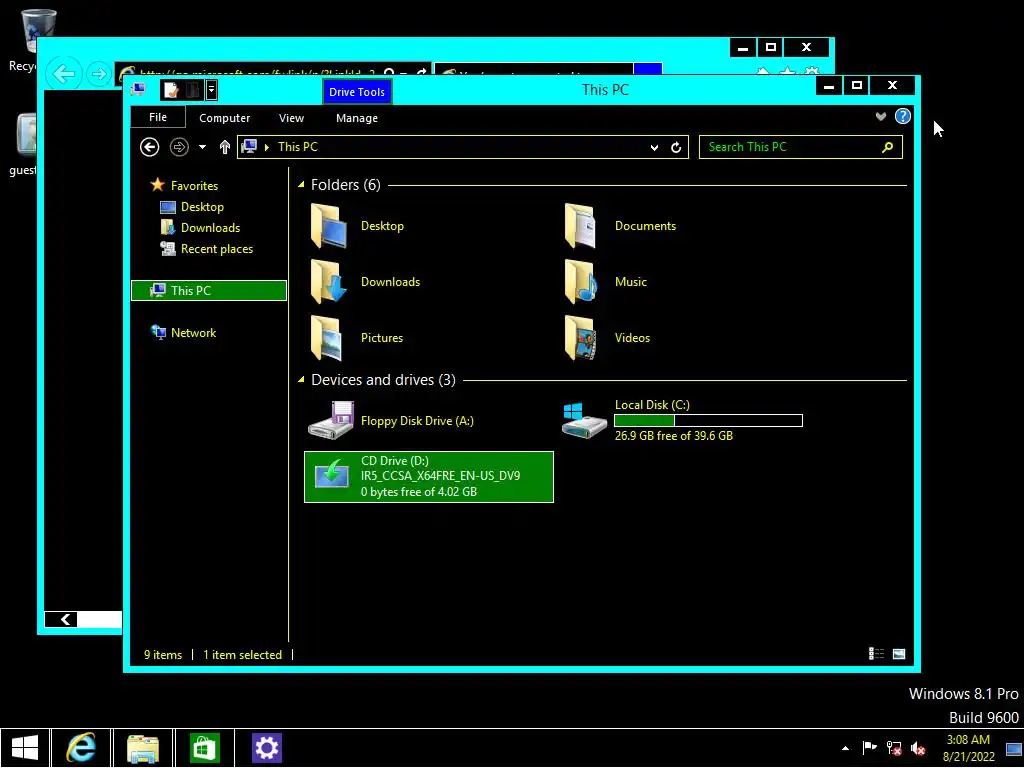Click the Local Disk (C:) capacity bar
This screenshot has height=768, width=1024.
coord(708,421)
